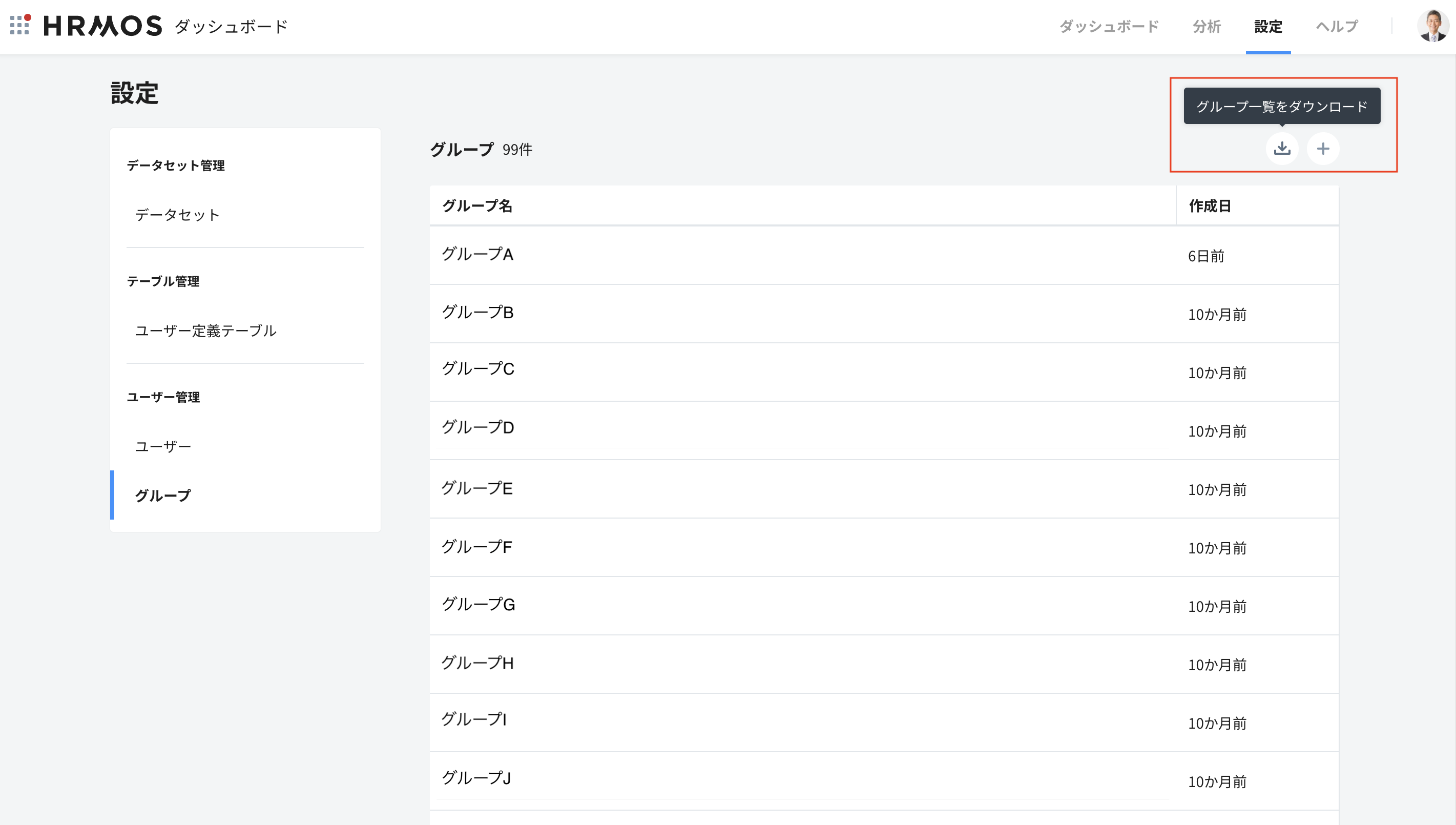1456x825 pixels.
Task: Add a new group with plus icon
Action: pyautogui.click(x=1323, y=149)
